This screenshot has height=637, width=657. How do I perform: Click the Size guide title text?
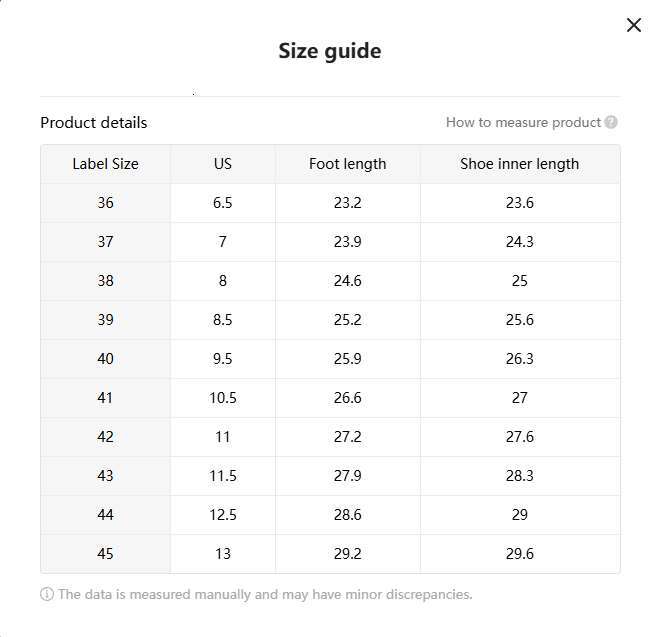(329, 51)
